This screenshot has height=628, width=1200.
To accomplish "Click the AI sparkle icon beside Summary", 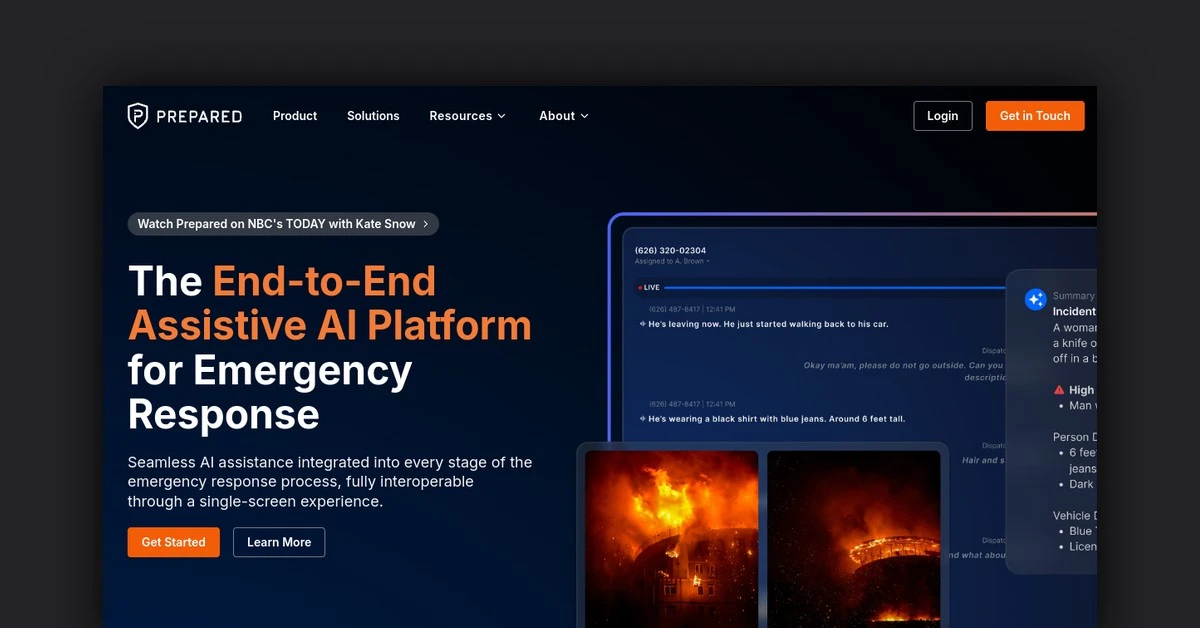I will coord(1035,299).
